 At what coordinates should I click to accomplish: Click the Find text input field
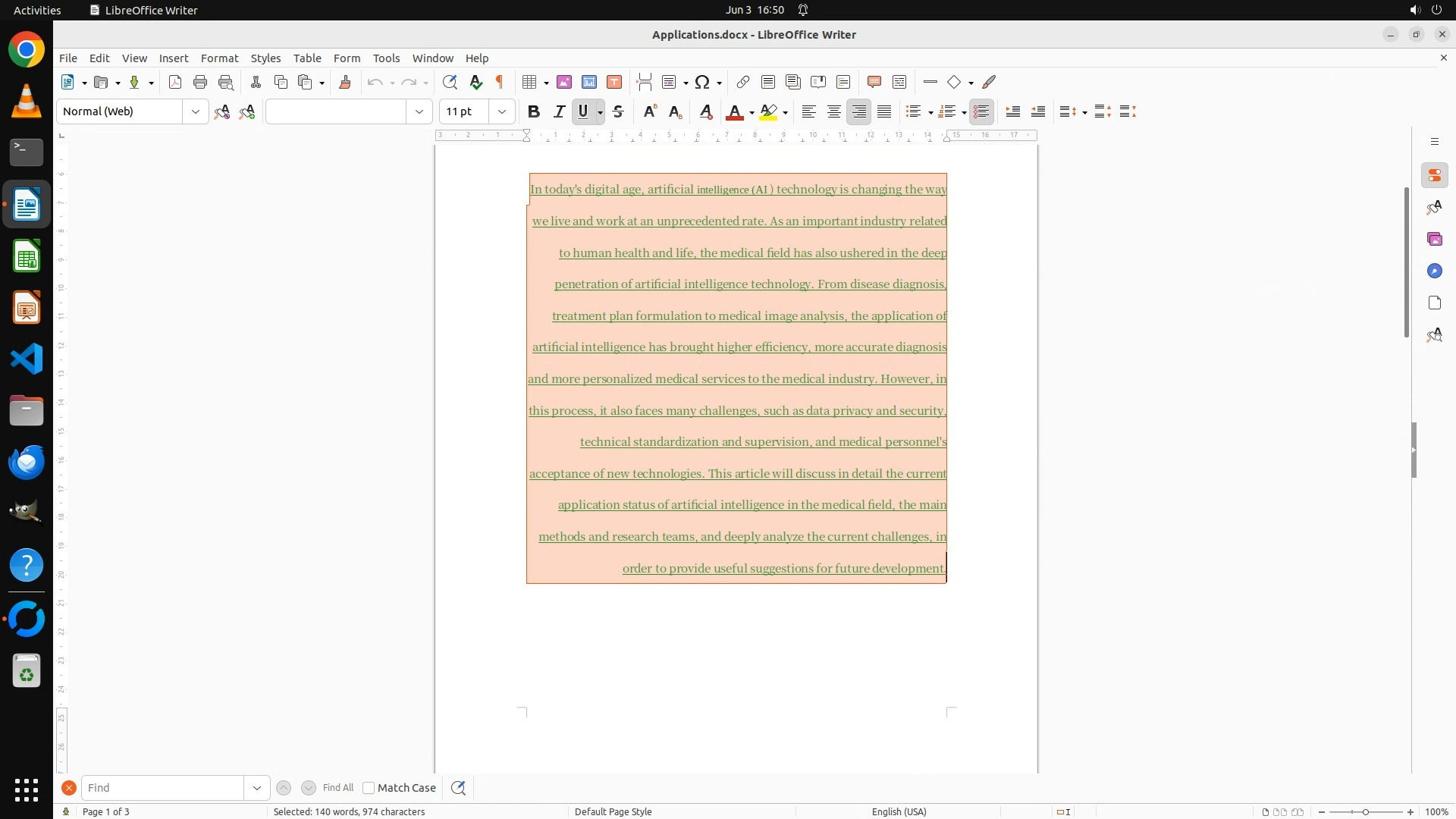coord(163,788)
